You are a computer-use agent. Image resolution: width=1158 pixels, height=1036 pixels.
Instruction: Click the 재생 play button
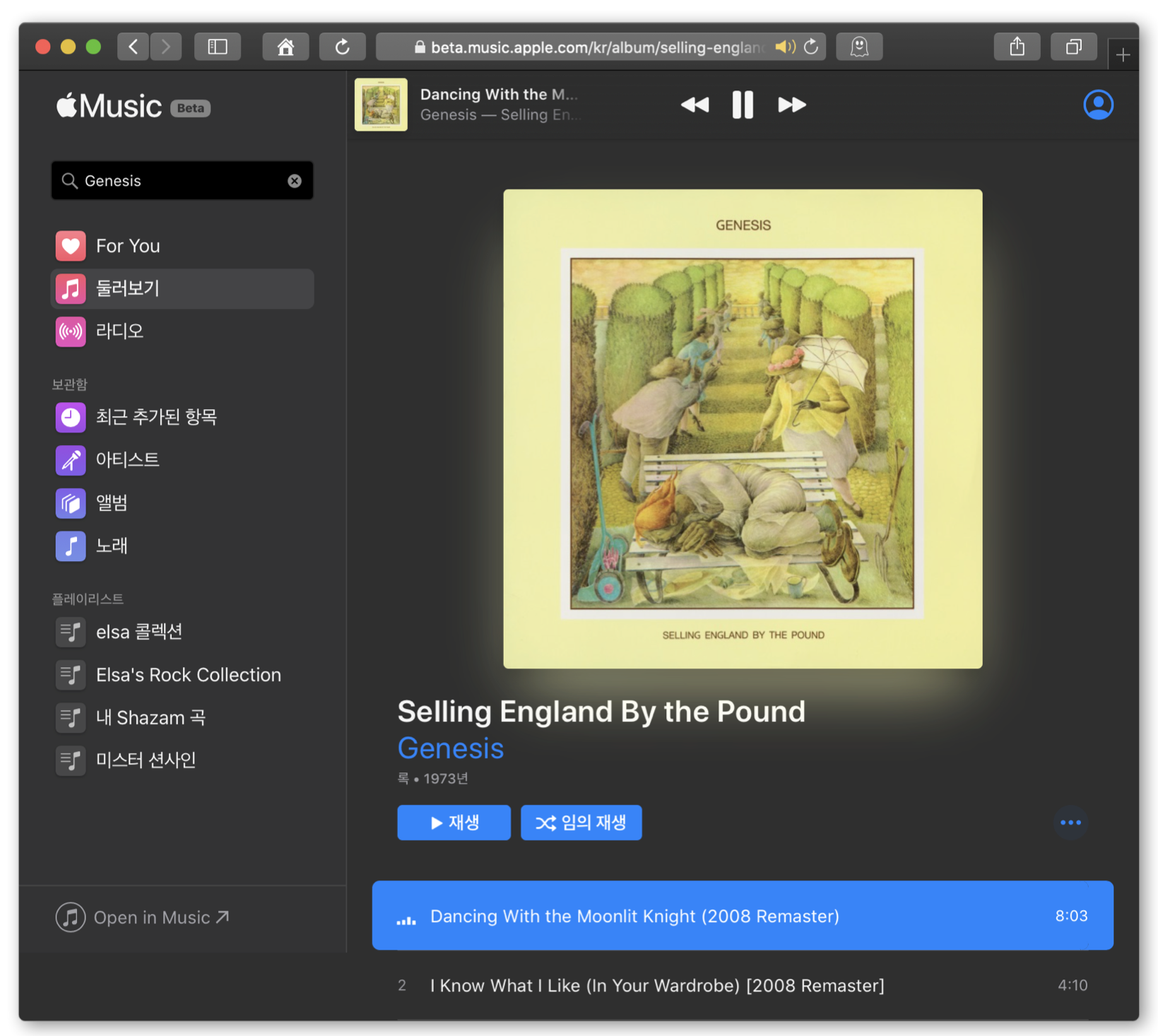tap(454, 823)
